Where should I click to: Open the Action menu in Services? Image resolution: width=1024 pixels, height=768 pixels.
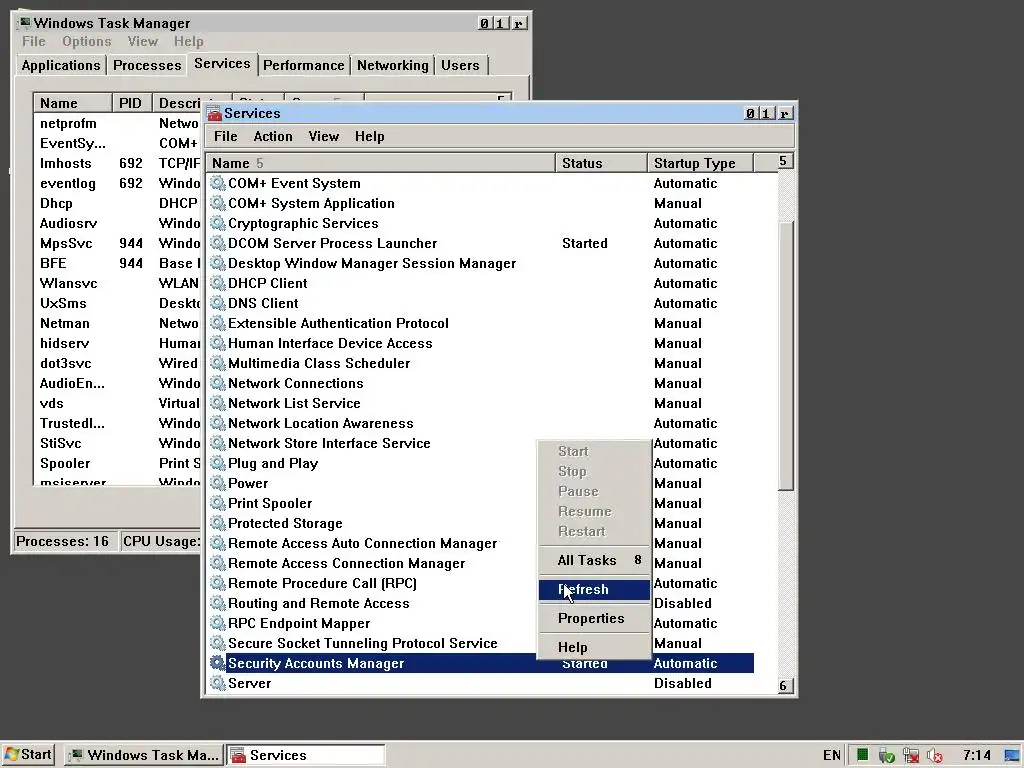[273, 136]
